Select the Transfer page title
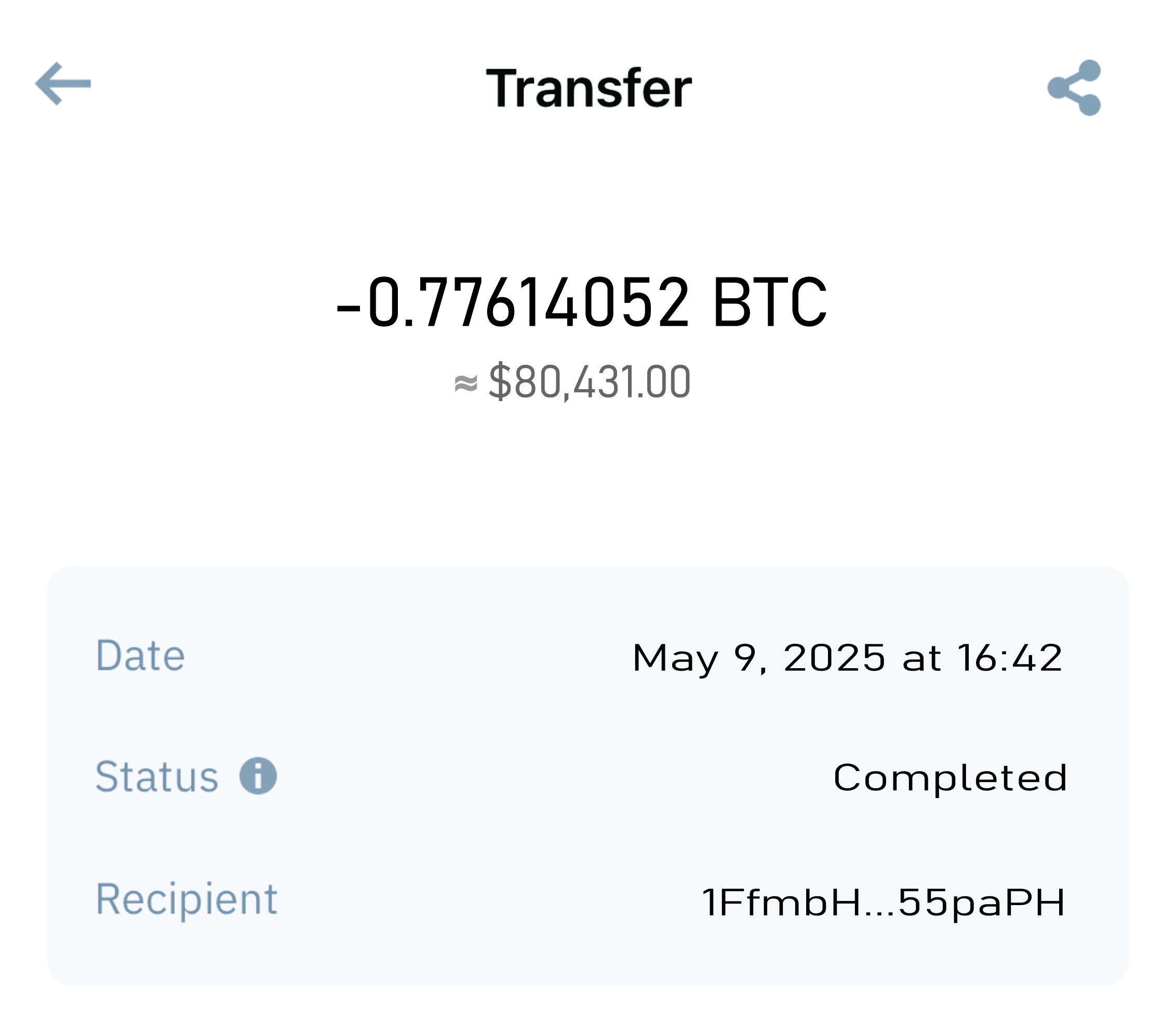Viewport: 1176px width, 1035px height. [589, 88]
